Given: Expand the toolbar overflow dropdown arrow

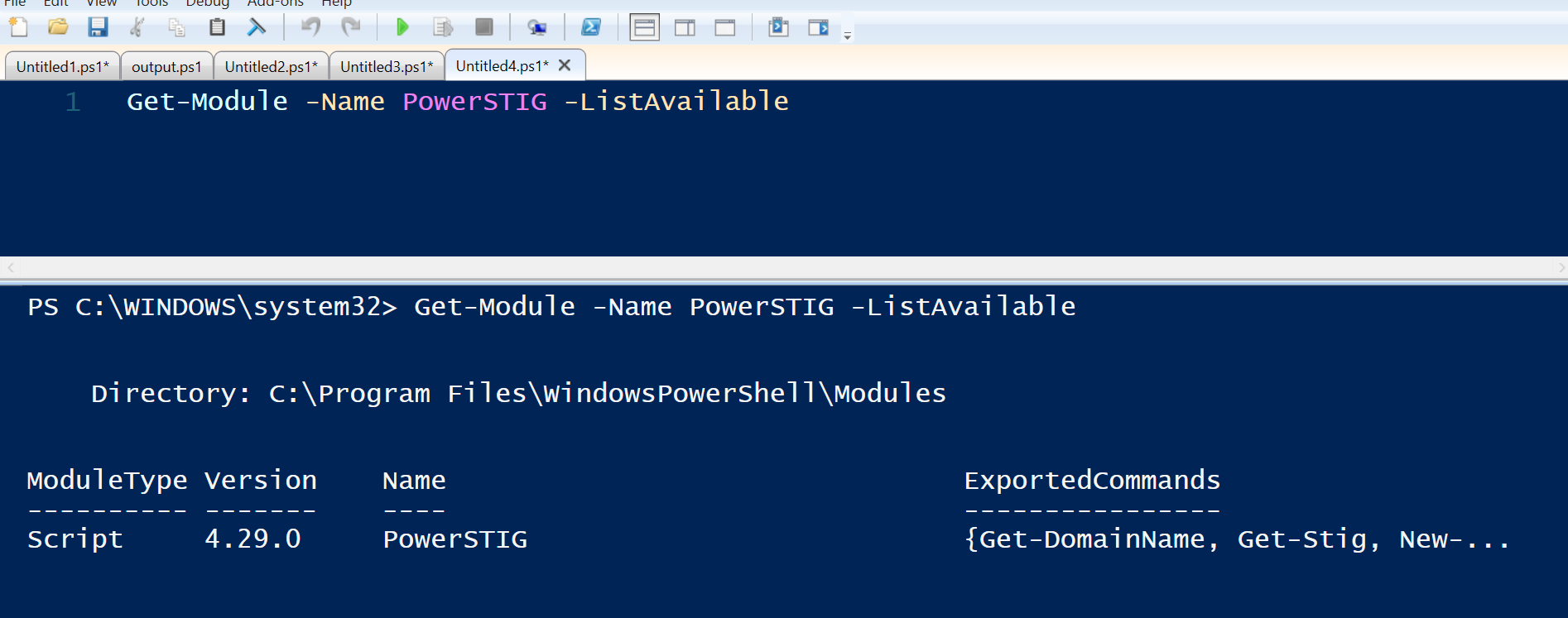Looking at the screenshot, I should (x=846, y=34).
